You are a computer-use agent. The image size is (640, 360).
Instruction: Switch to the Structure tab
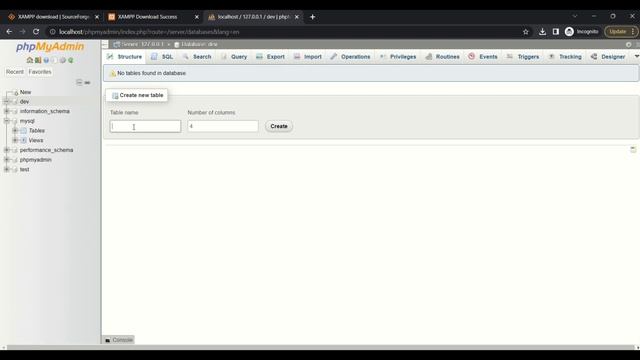[124, 57]
